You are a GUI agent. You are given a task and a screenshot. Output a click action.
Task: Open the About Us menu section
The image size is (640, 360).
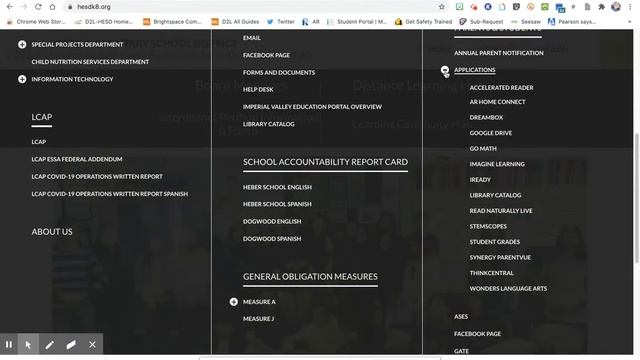point(52,231)
